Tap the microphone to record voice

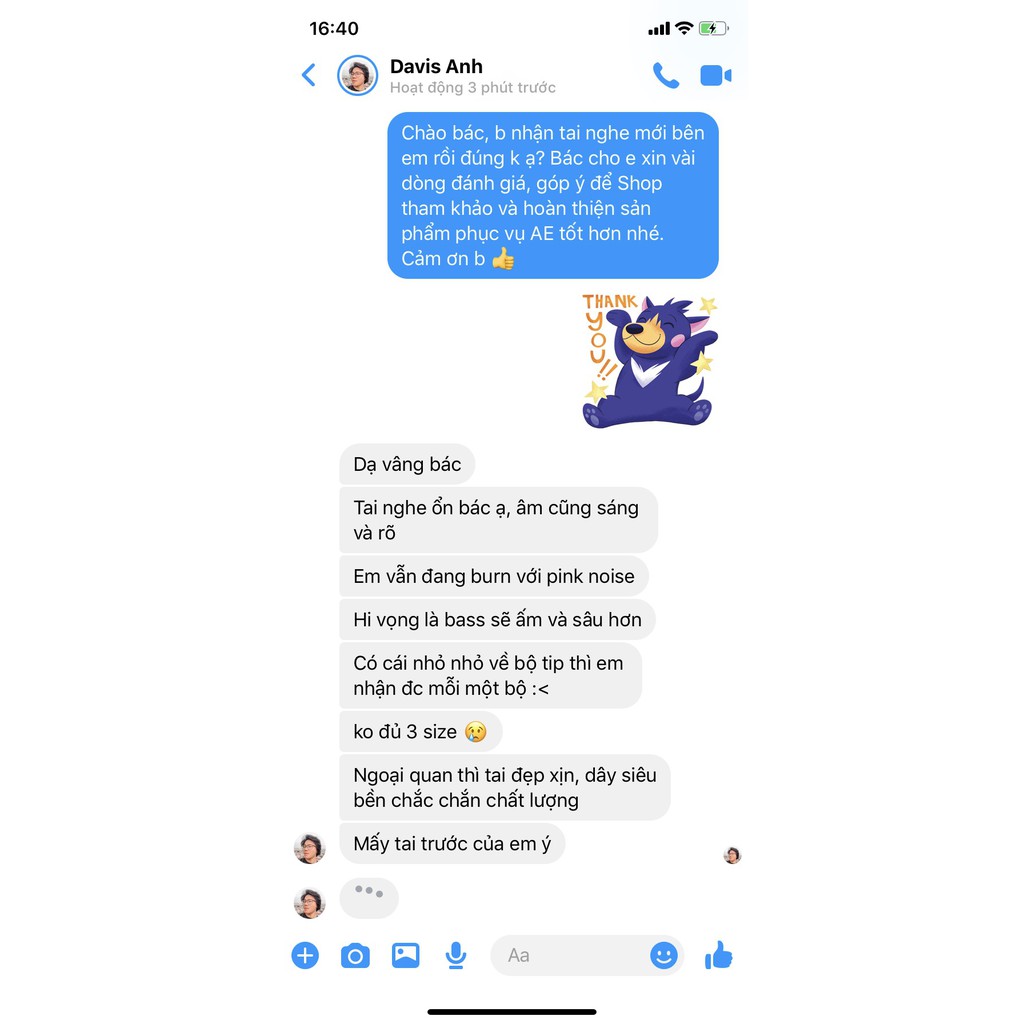click(456, 955)
